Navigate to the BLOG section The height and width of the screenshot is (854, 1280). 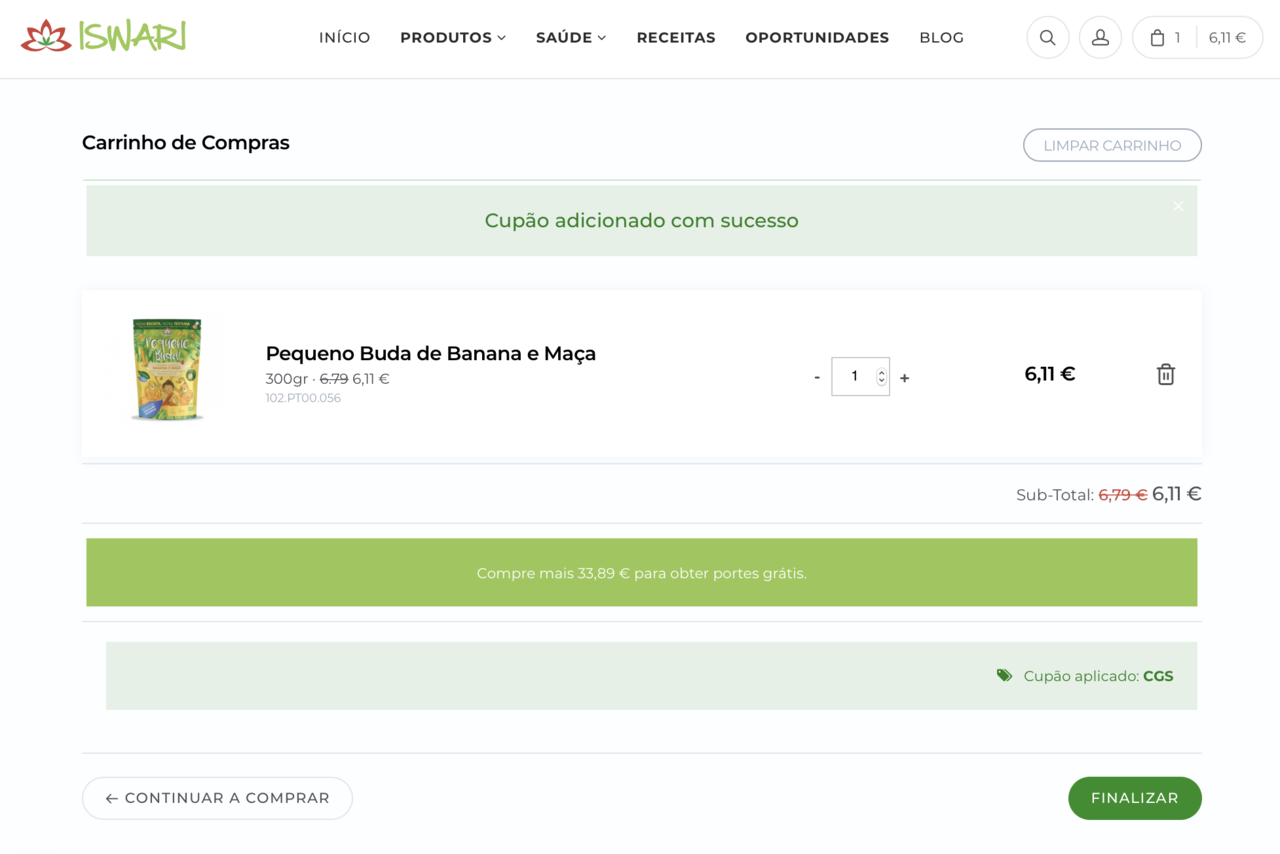[941, 37]
